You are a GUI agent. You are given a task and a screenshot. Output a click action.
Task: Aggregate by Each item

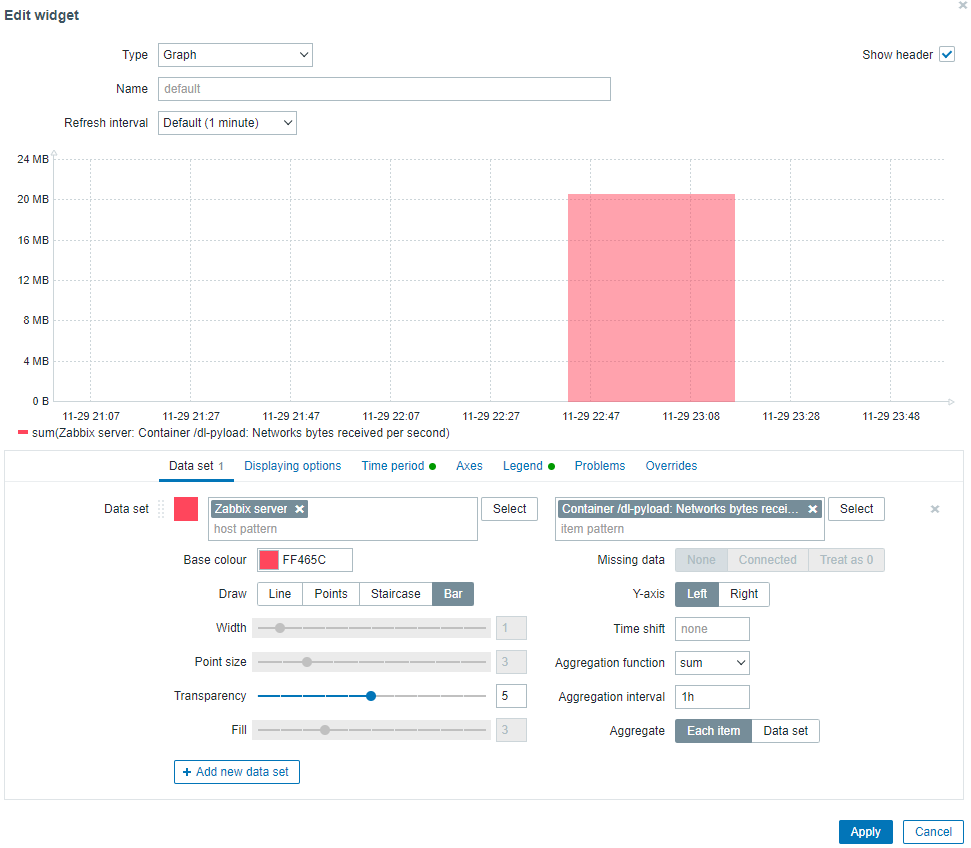(x=713, y=731)
